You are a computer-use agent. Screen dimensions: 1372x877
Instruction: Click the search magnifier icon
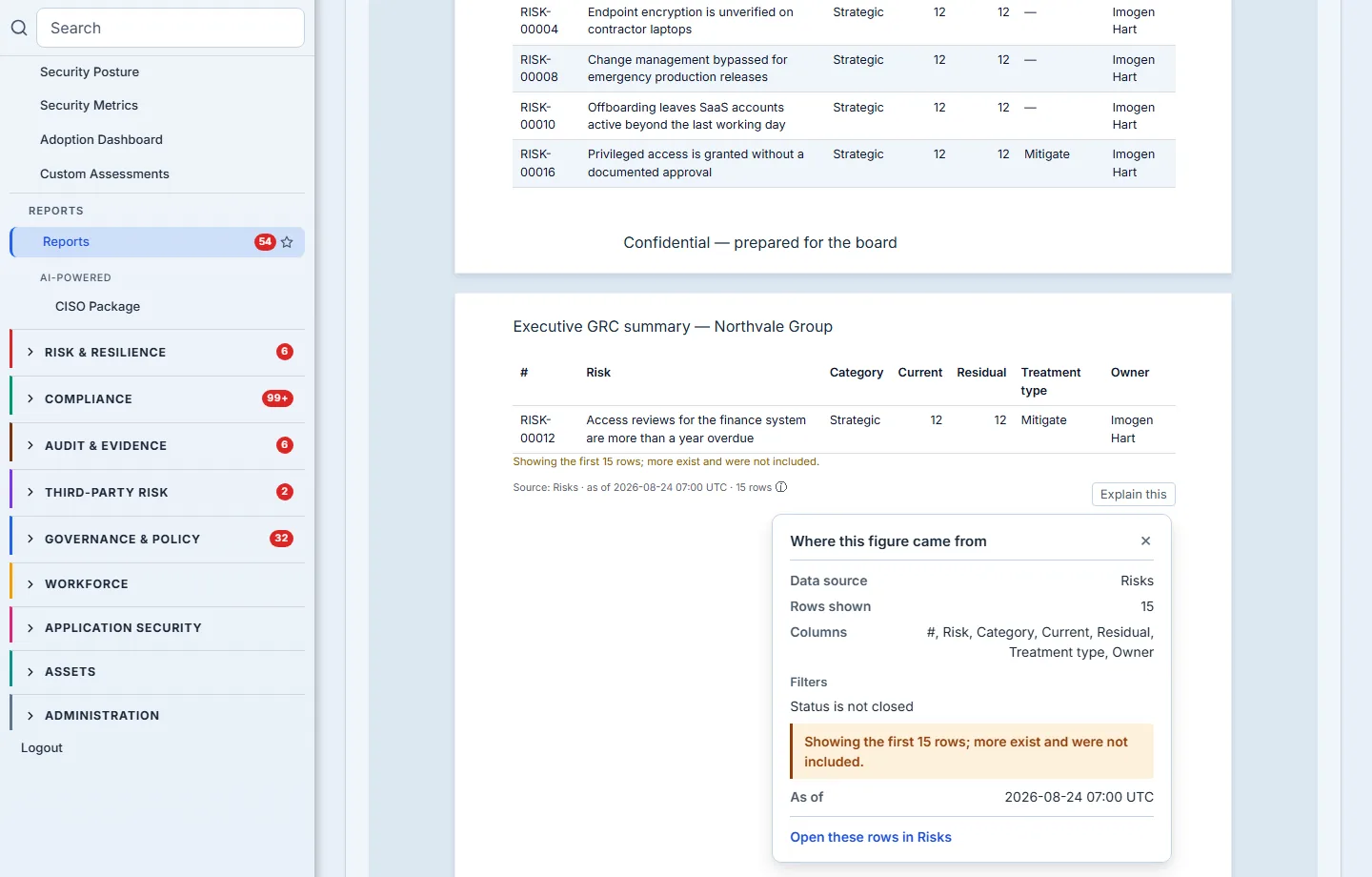tap(18, 28)
